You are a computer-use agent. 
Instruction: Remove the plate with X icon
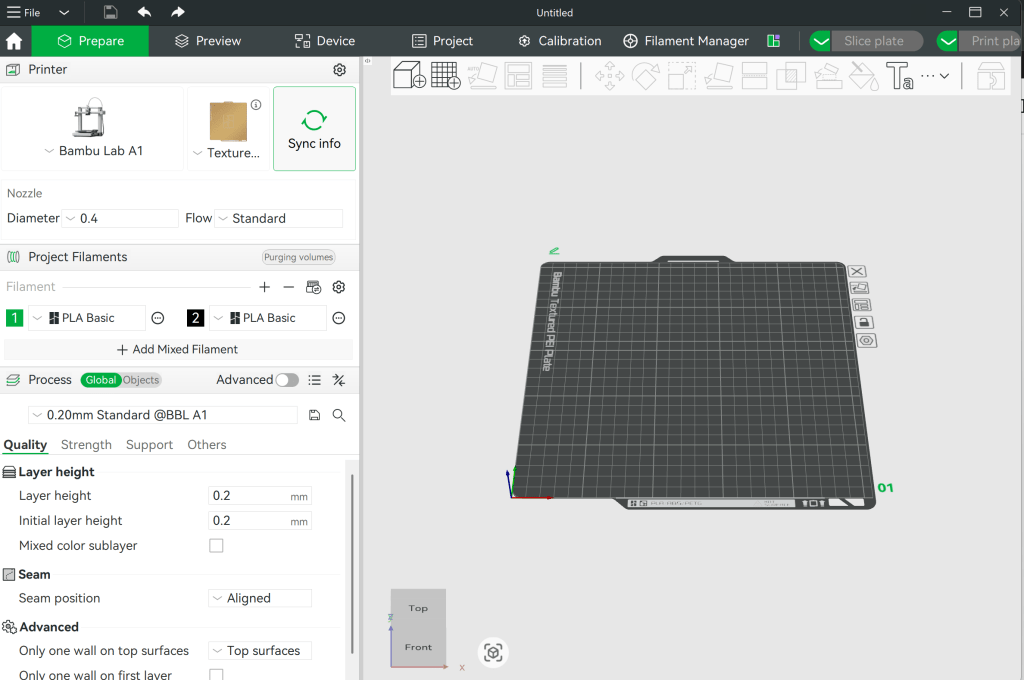point(857,271)
